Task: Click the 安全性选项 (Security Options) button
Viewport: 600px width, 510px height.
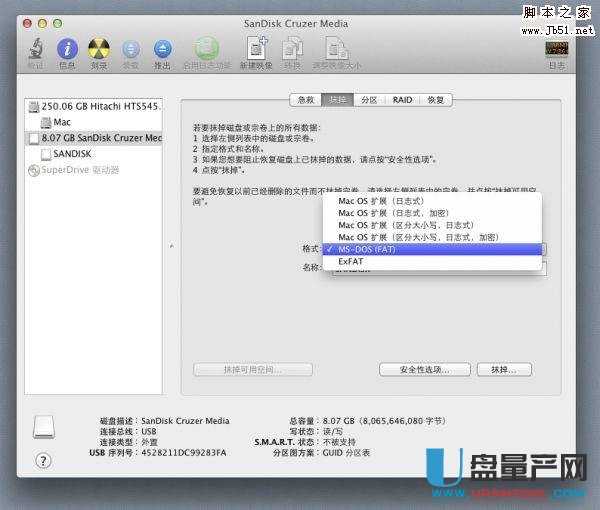Action: tap(425, 370)
